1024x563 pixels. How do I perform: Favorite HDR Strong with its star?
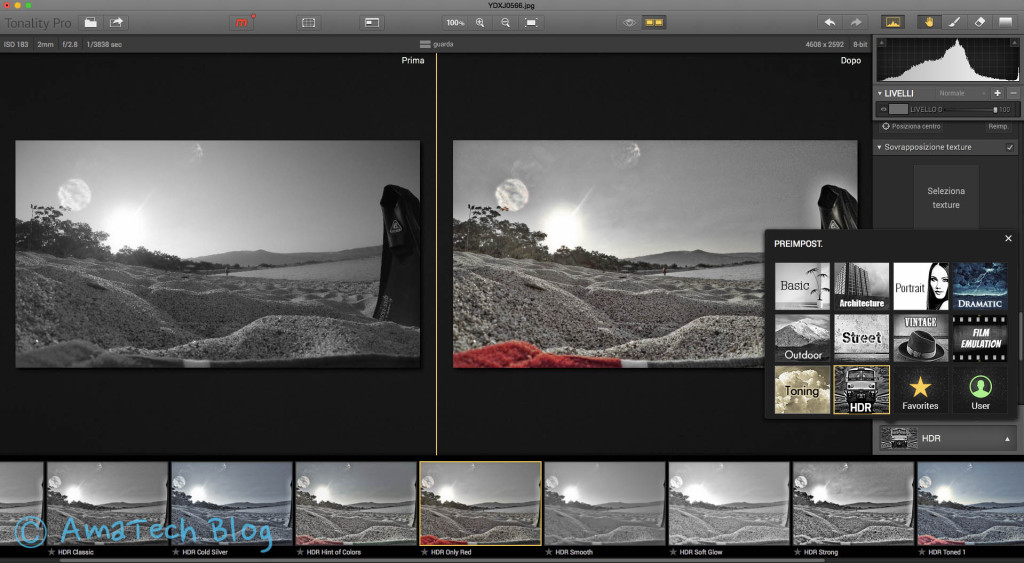797,552
